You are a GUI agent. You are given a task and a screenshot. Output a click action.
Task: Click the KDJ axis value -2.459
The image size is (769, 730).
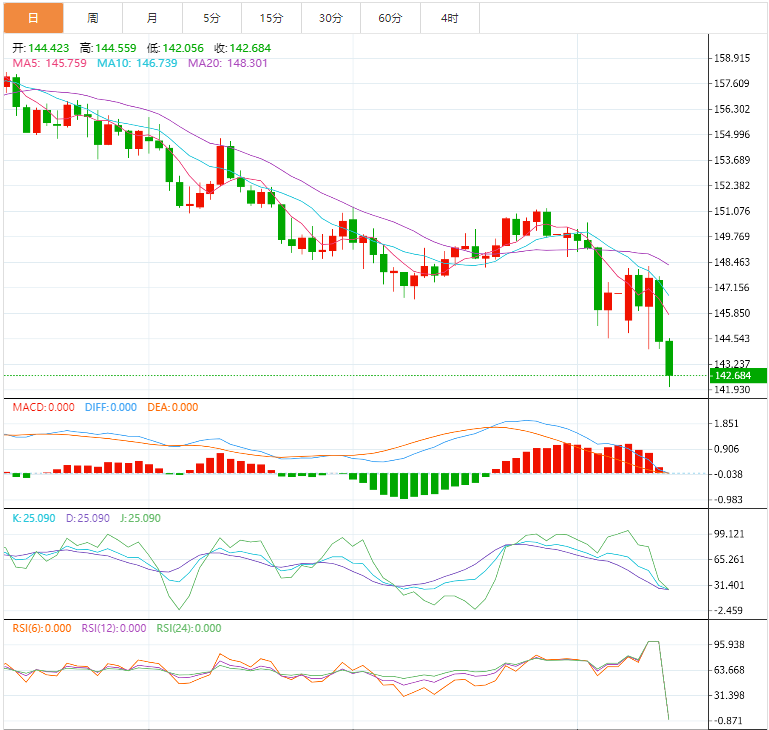[728, 610]
